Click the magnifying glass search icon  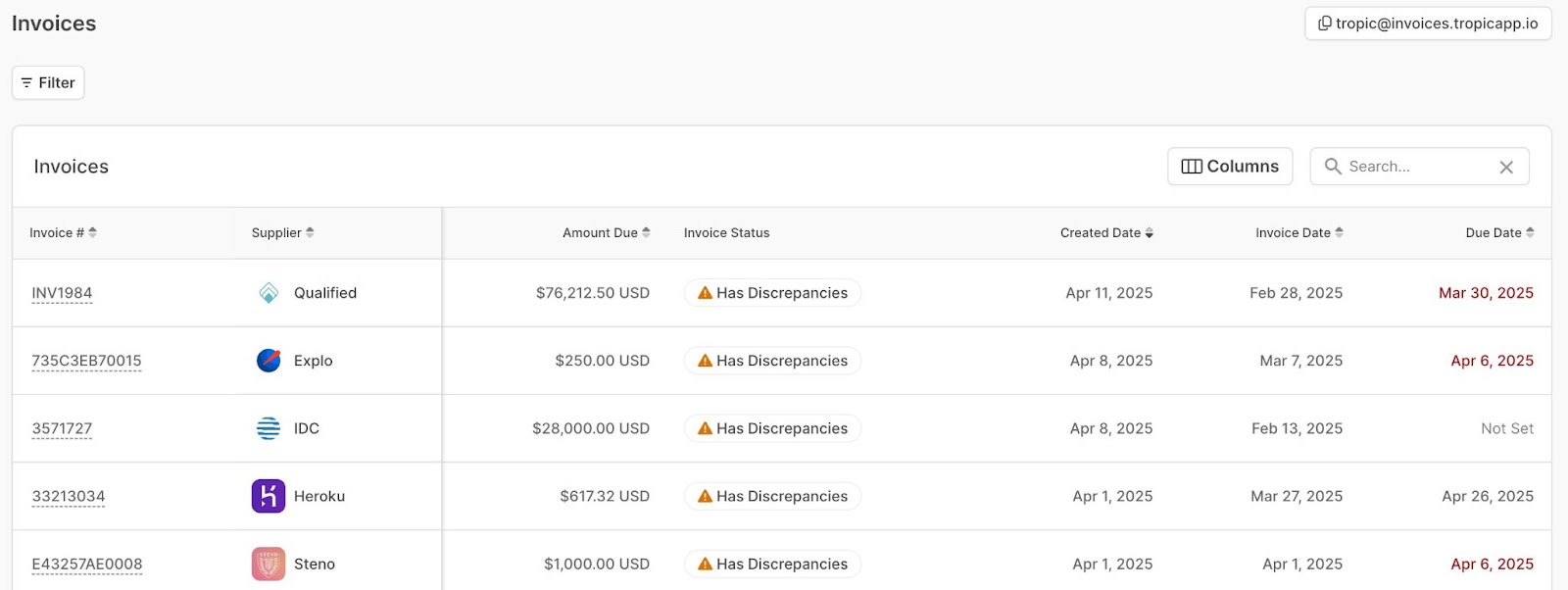click(1333, 167)
